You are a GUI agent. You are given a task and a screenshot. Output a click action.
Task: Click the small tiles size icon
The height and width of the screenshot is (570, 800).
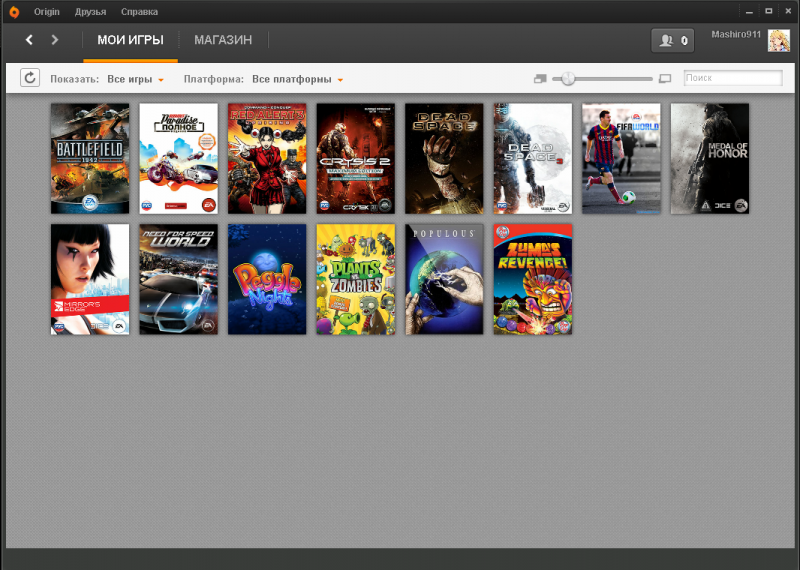click(541, 78)
